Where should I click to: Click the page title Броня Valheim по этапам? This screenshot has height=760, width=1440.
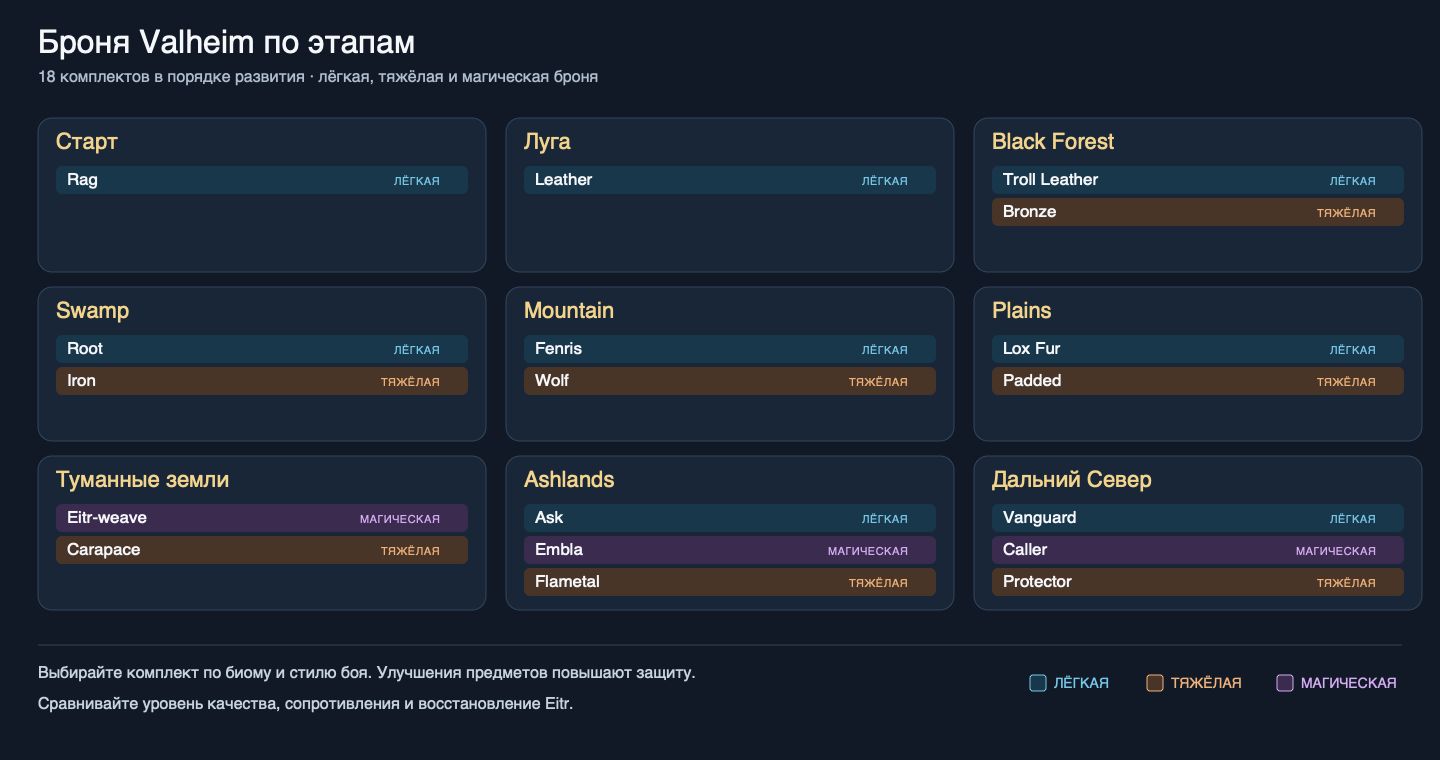[227, 42]
